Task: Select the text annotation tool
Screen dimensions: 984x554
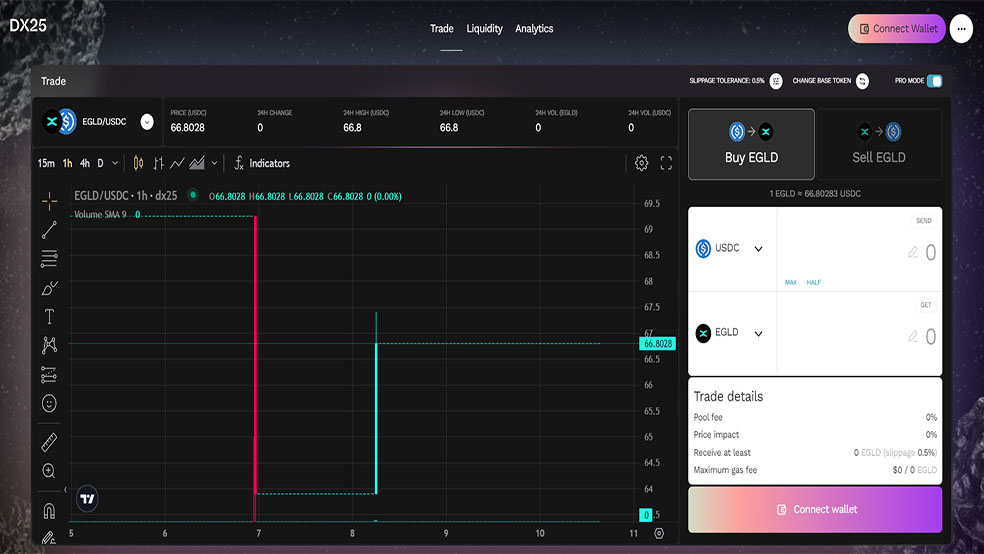Action: click(50, 316)
